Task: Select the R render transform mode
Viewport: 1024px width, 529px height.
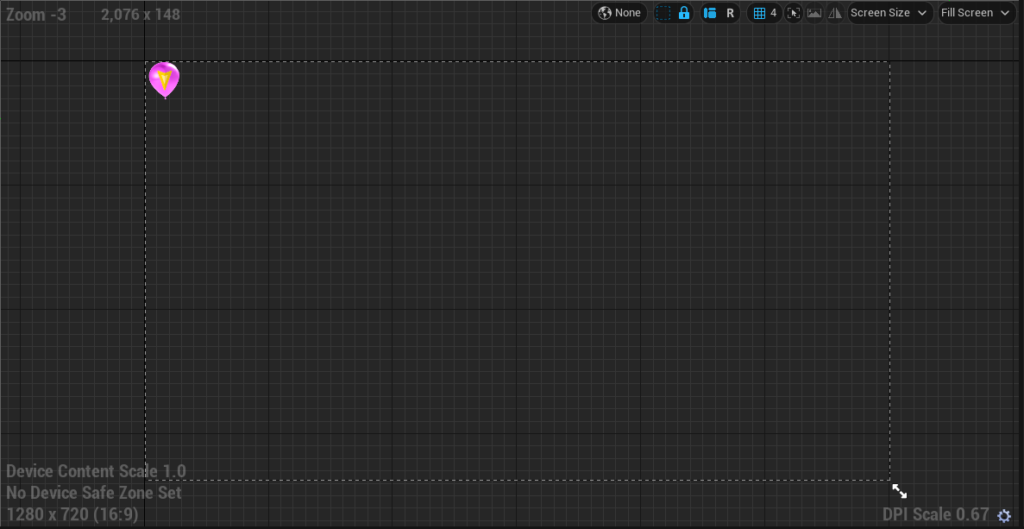Action: click(x=730, y=13)
